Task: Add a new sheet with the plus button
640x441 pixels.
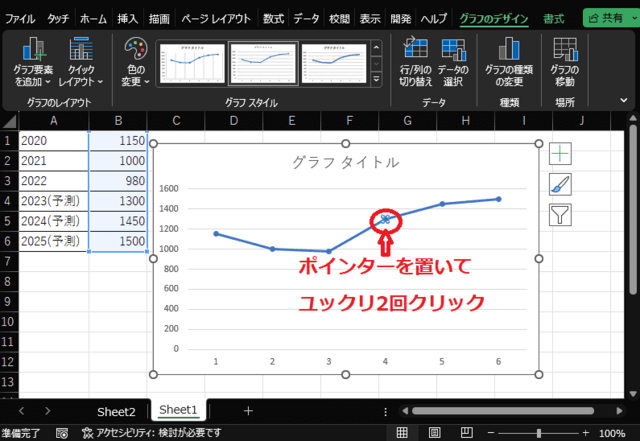Action: coord(248,410)
